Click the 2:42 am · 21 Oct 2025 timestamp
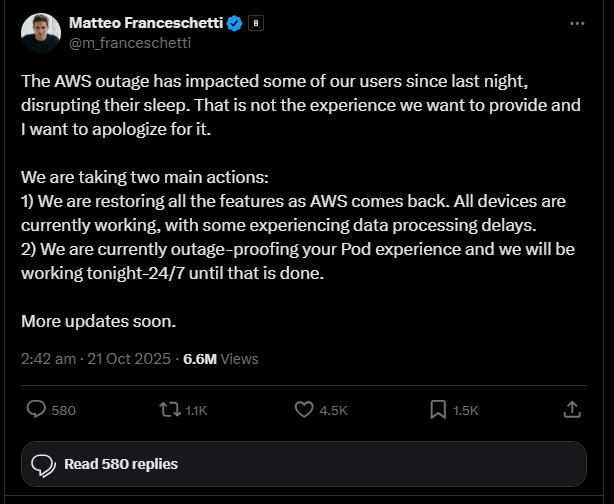 coord(94,358)
